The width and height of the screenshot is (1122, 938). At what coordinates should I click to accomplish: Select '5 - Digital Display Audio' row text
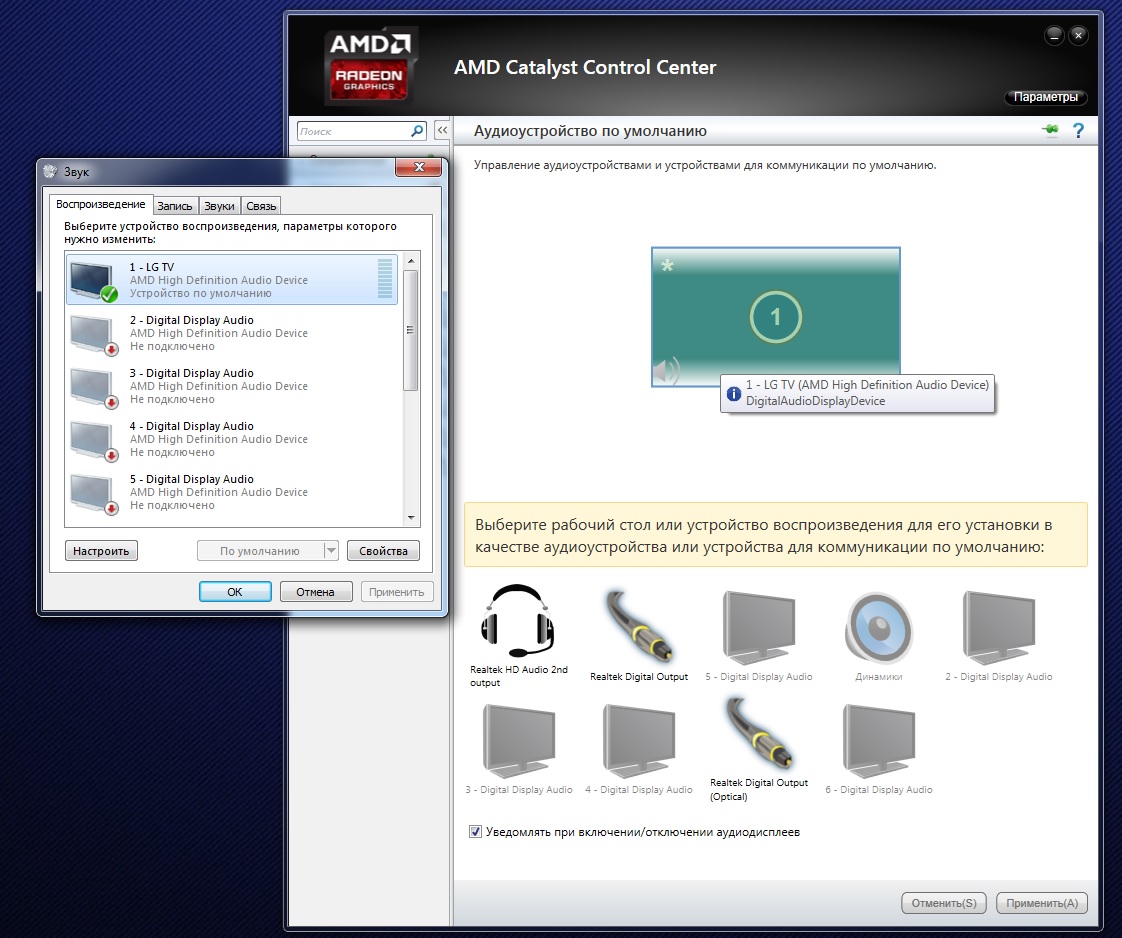click(x=192, y=479)
